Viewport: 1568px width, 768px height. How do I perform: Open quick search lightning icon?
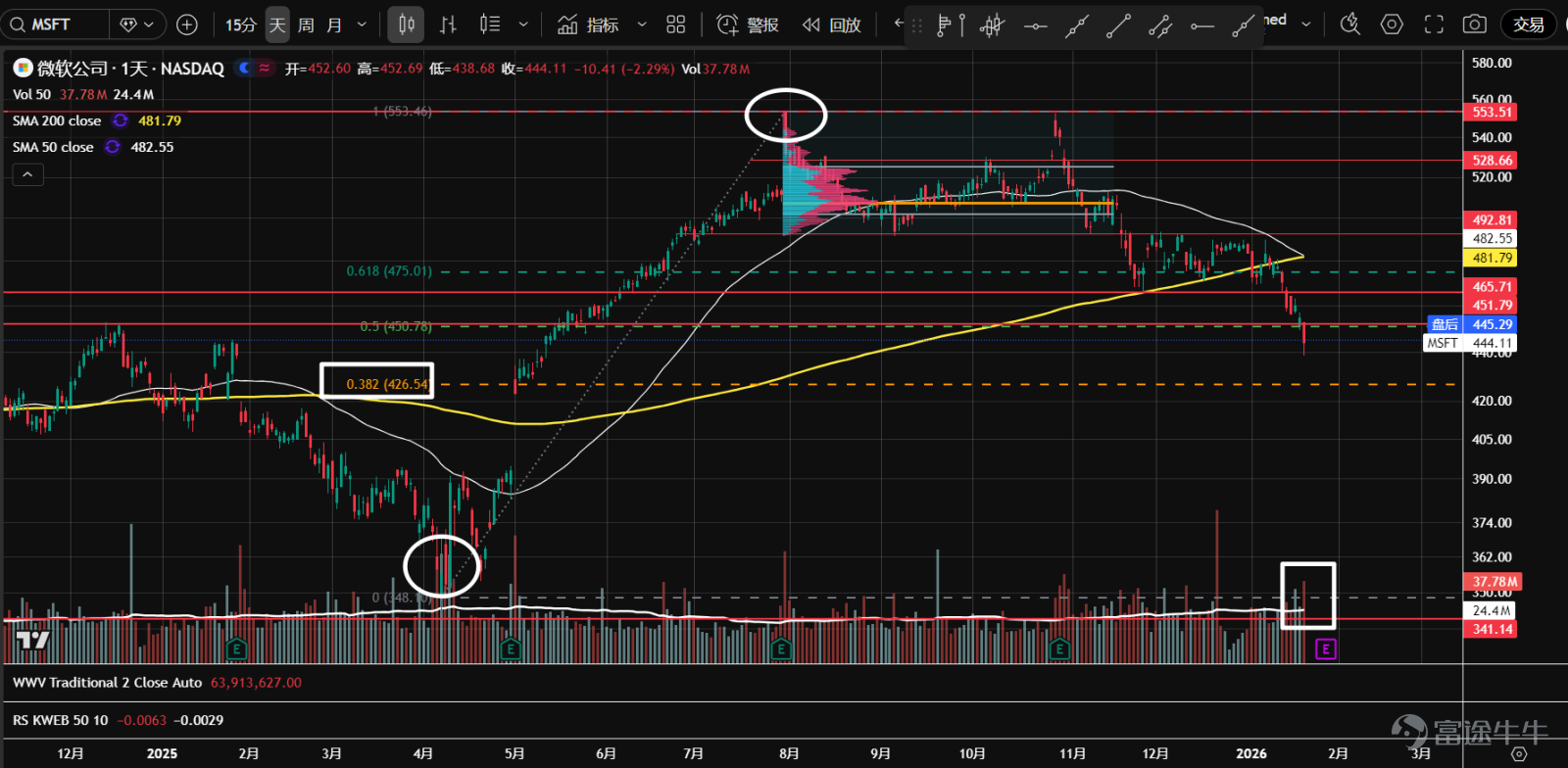point(1350,24)
